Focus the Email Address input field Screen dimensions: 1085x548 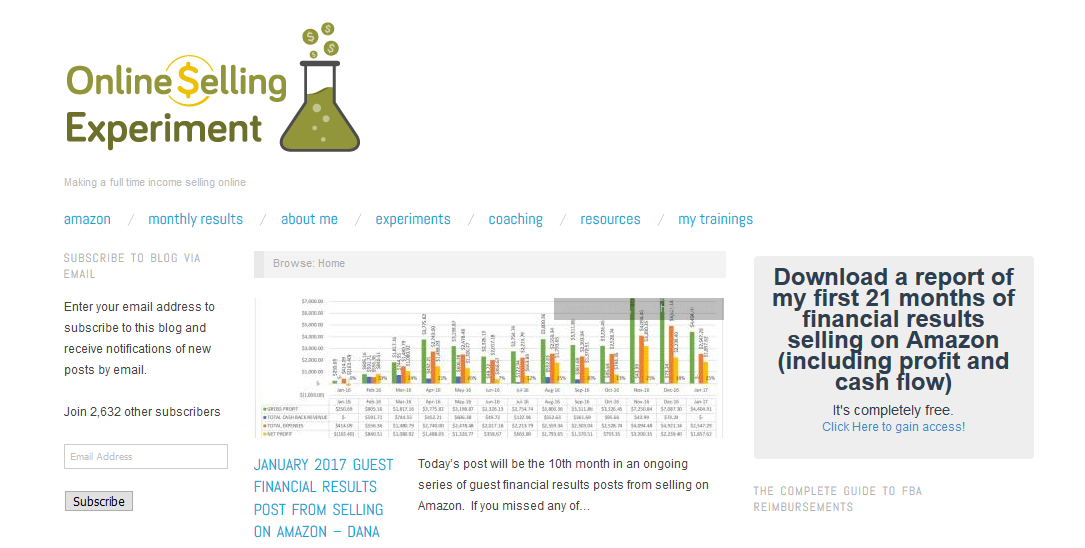(x=146, y=457)
